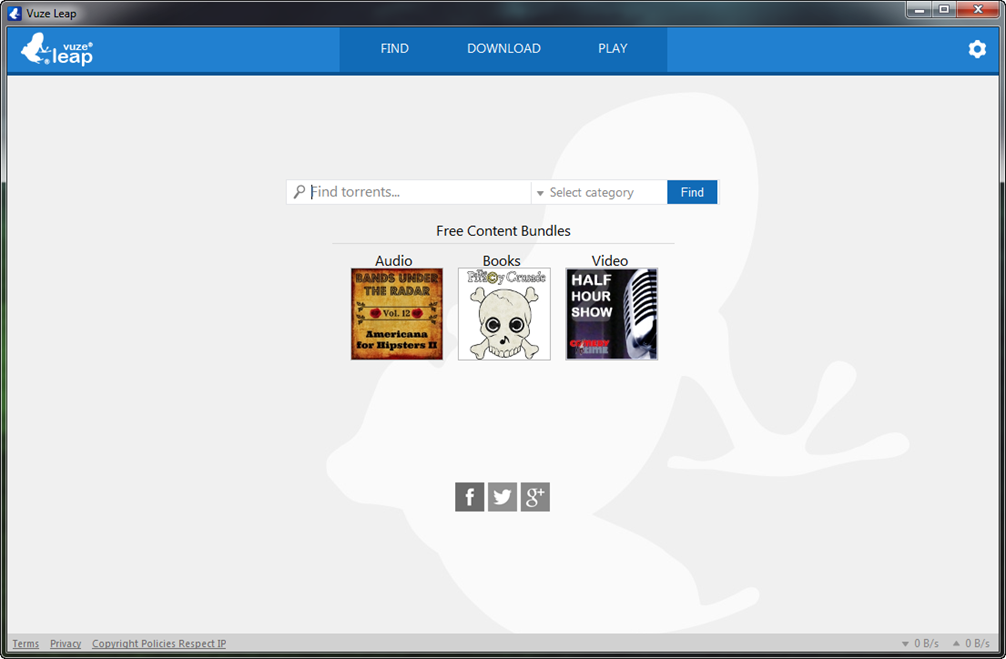Click the upload speed 0 B/s indicator
The height and width of the screenshot is (659, 1006).
click(971, 644)
